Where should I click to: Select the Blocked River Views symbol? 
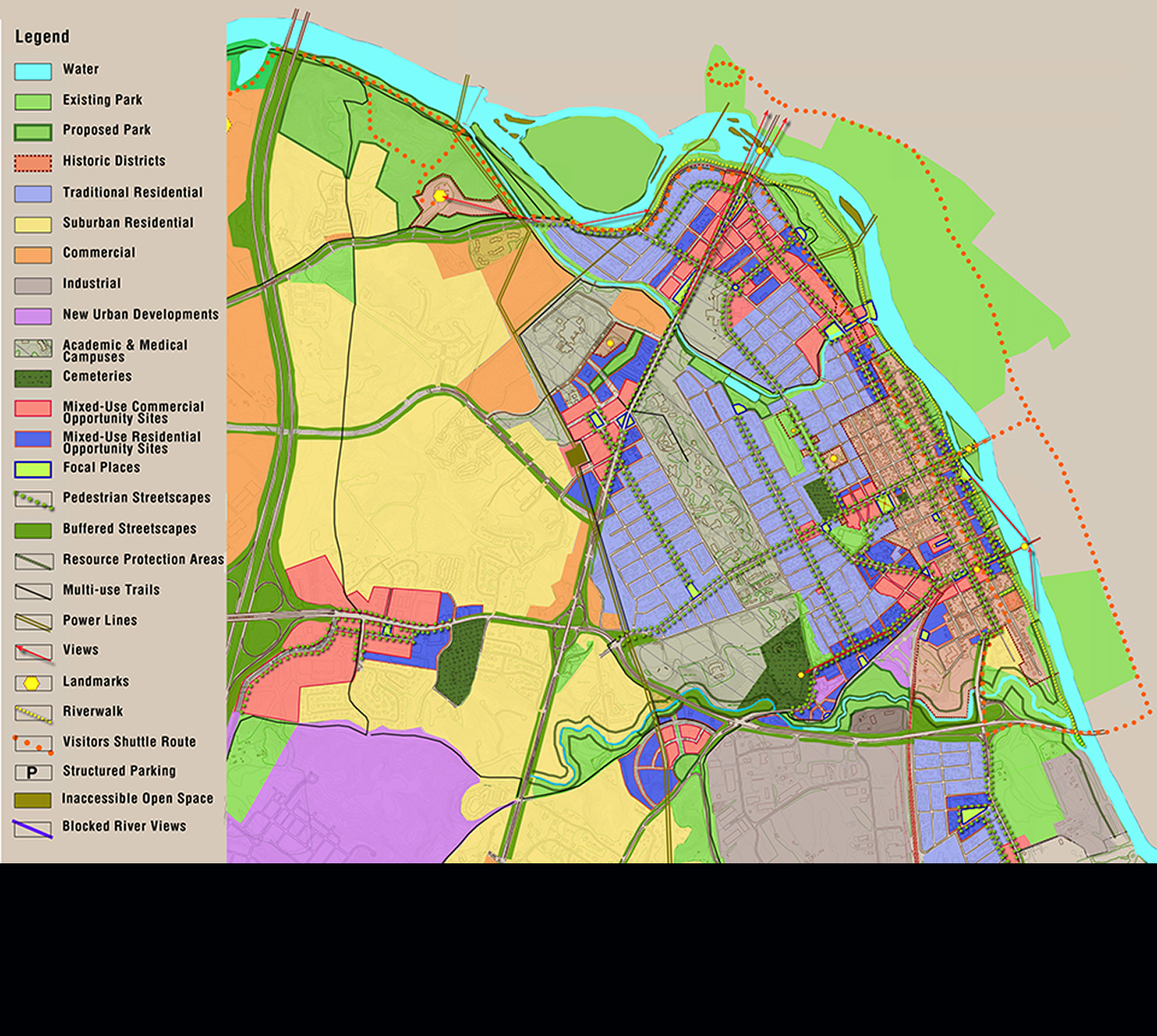[x=32, y=828]
